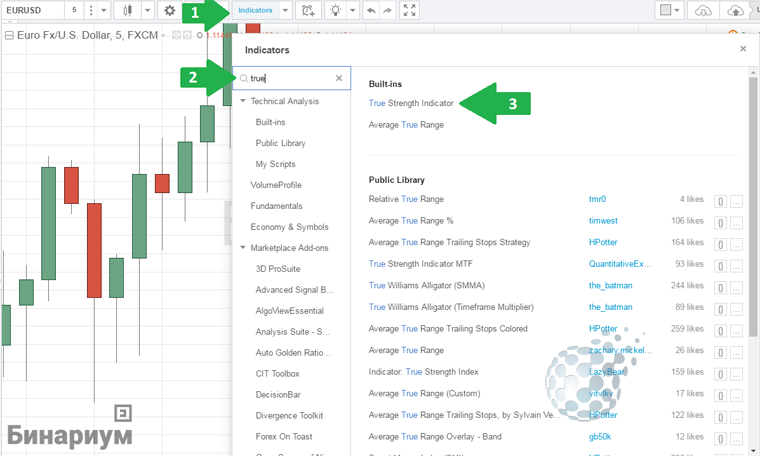Collapse the Technical Analysis tree section
Viewport: 760px width, 456px height.
(243, 101)
